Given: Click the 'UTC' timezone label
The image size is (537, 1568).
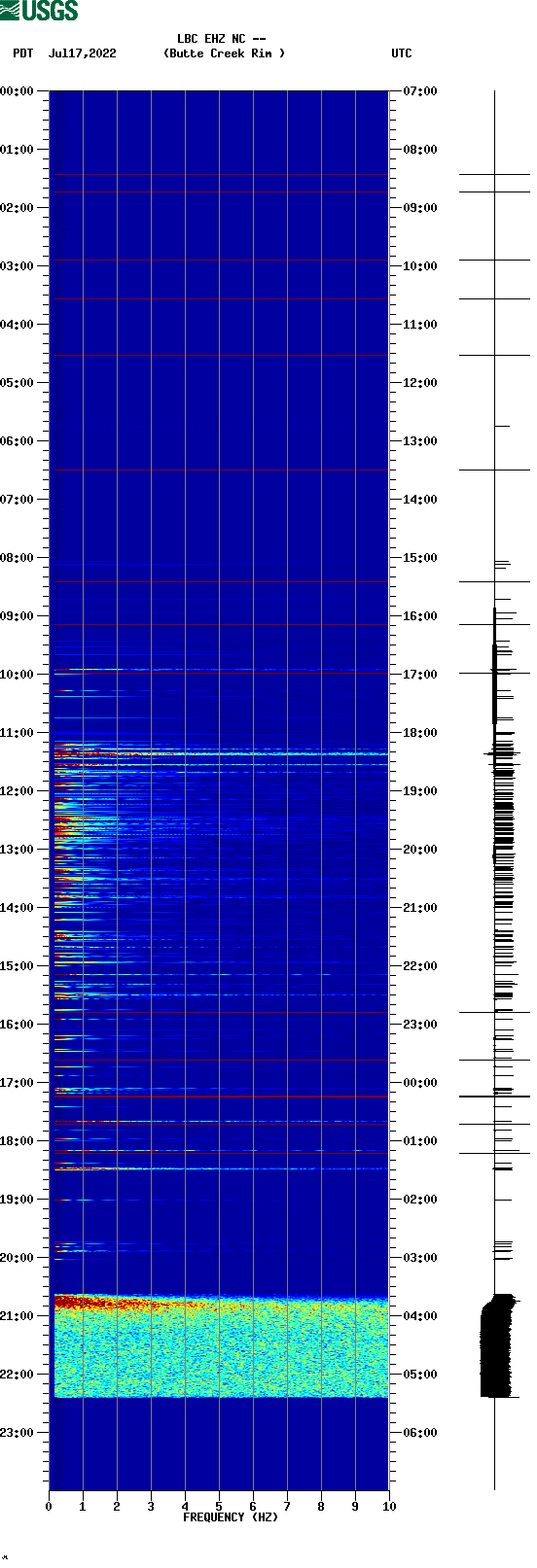Looking at the screenshot, I should pyautogui.click(x=402, y=53).
